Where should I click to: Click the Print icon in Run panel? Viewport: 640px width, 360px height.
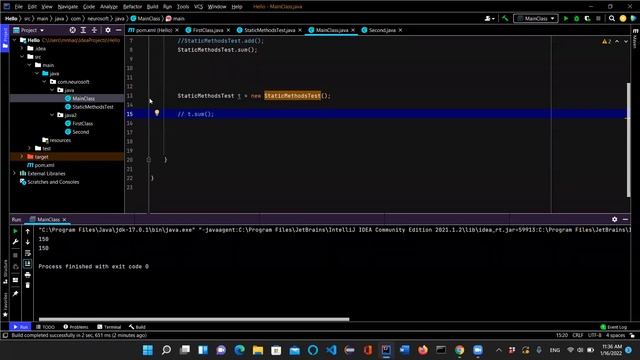[27, 275]
